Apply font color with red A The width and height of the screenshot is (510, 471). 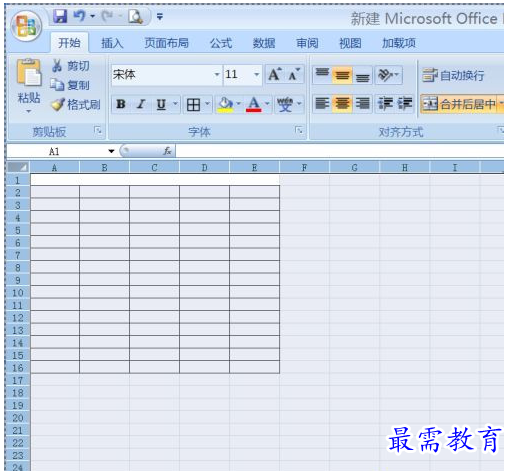(x=254, y=105)
